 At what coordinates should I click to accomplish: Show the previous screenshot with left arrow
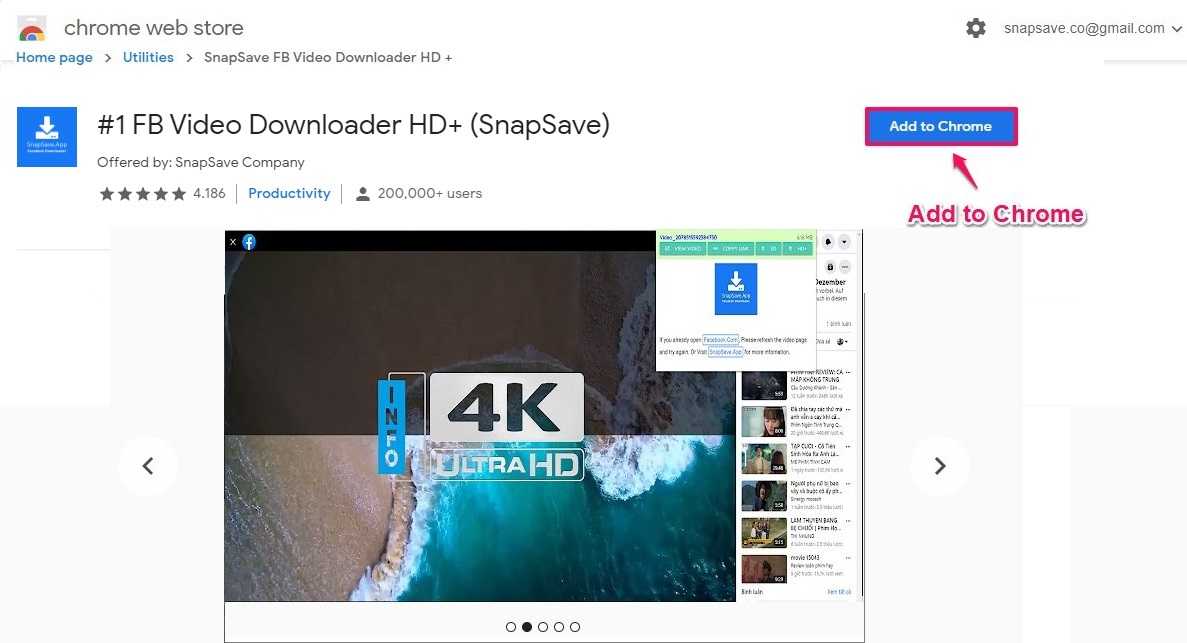pos(148,466)
